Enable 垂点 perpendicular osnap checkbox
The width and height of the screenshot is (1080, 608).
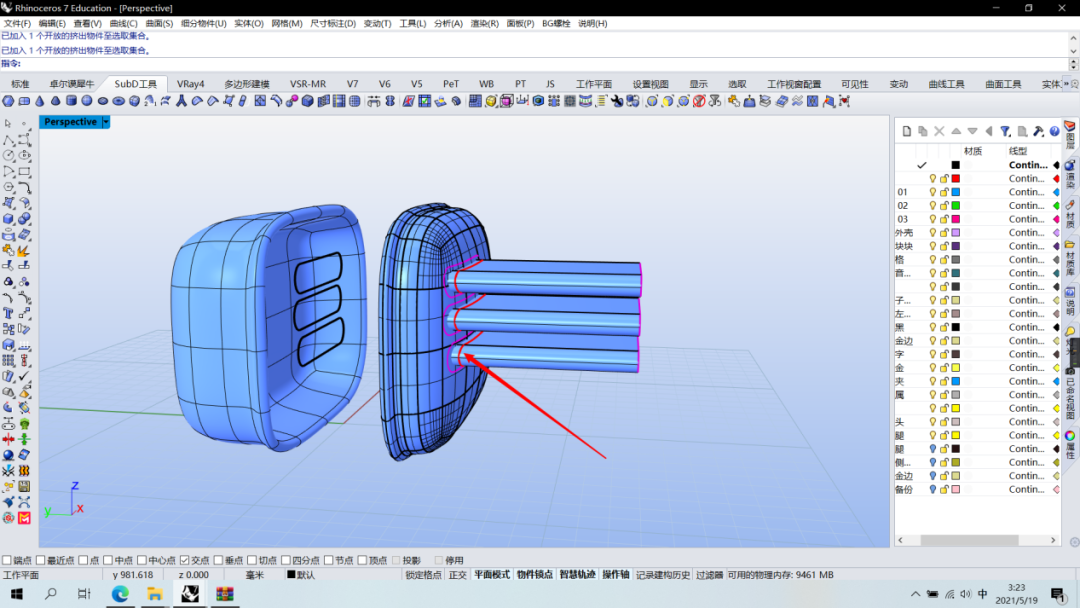[218, 560]
